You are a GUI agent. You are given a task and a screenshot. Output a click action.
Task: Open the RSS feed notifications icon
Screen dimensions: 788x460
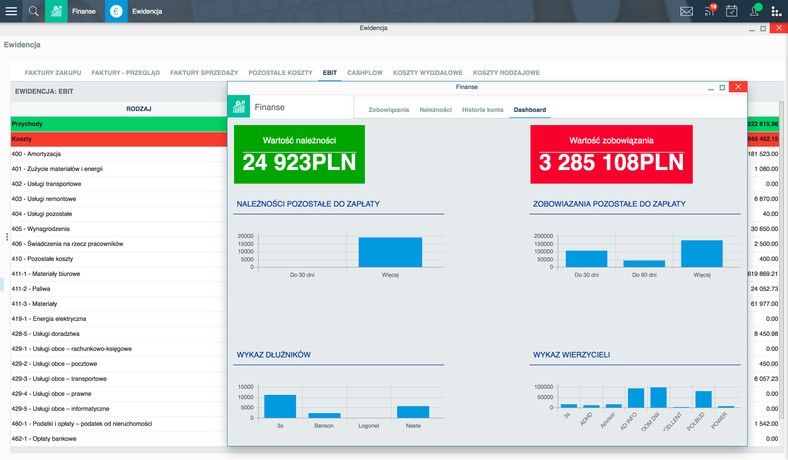[x=710, y=11]
